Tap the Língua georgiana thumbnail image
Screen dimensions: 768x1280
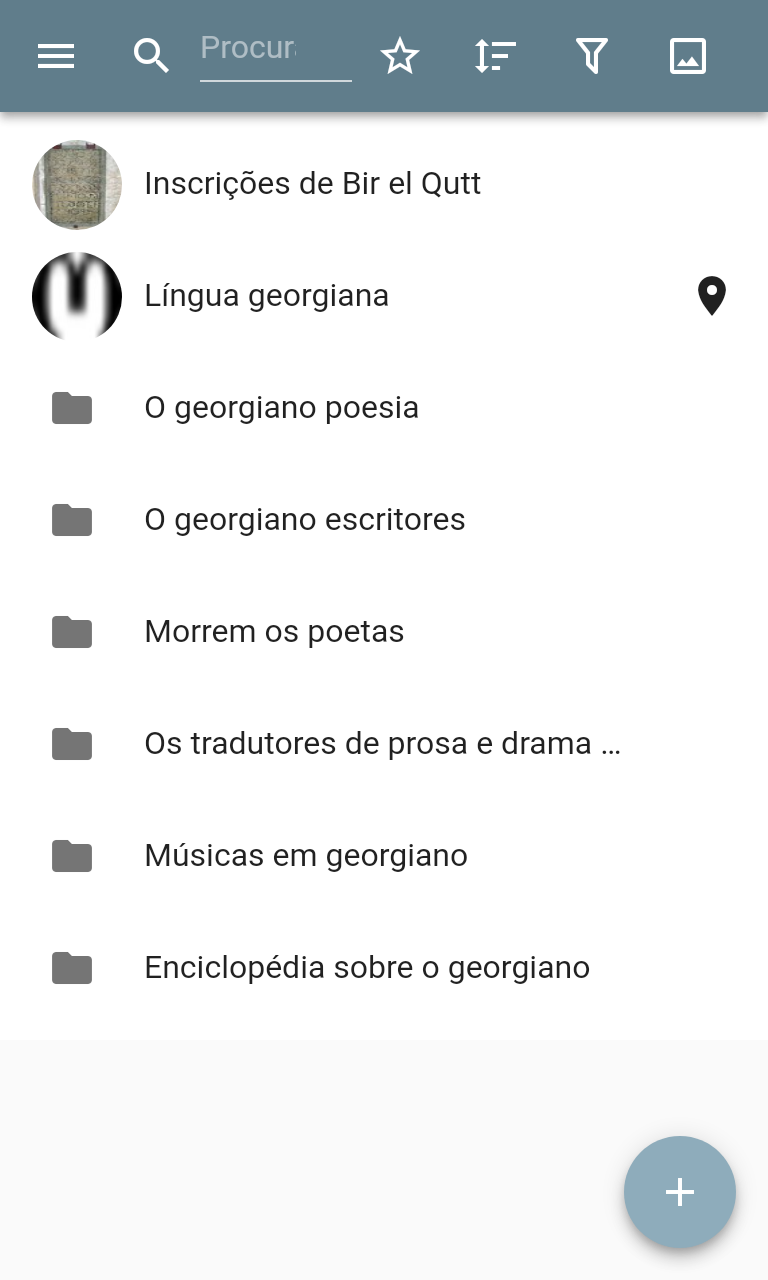[x=77, y=297]
